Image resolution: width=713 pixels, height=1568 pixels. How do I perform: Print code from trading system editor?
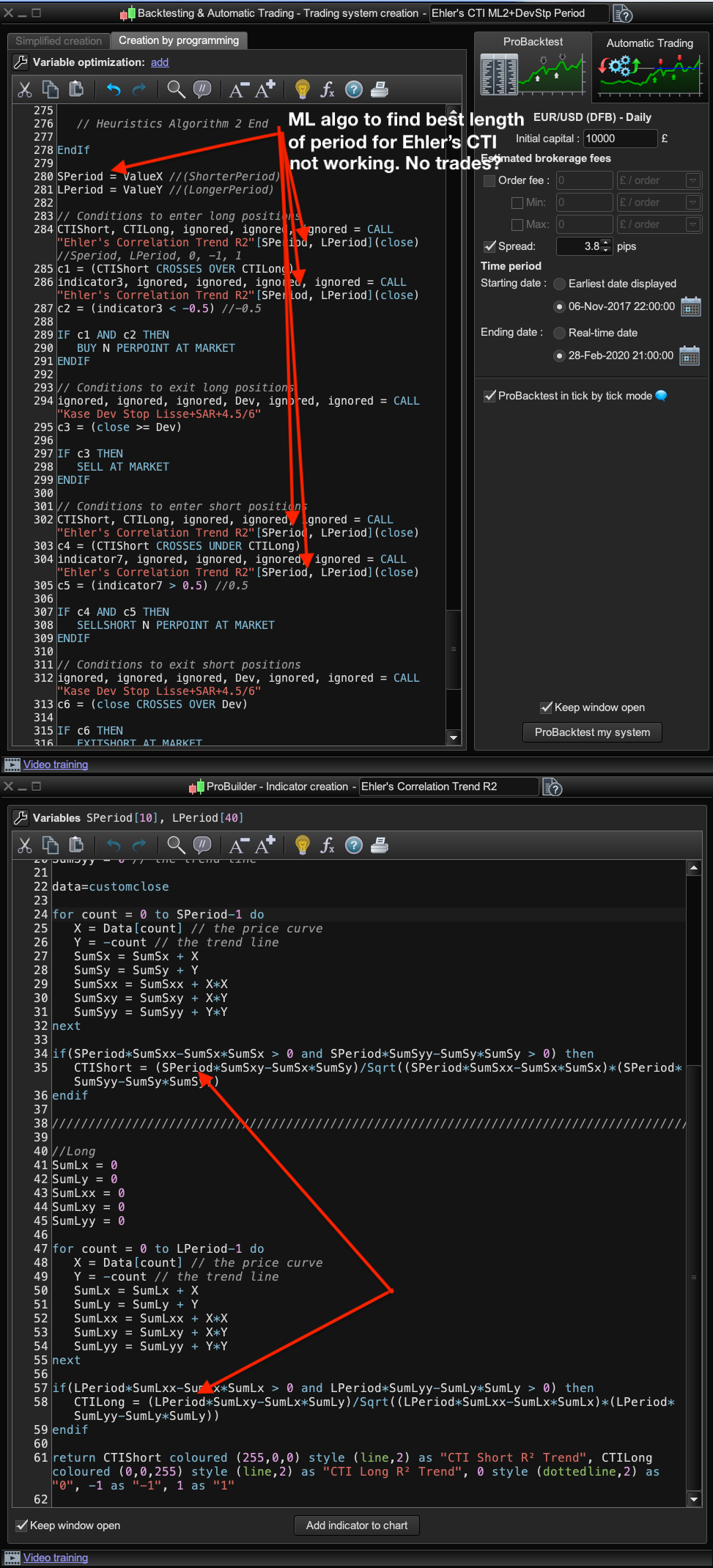pos(380,89)
